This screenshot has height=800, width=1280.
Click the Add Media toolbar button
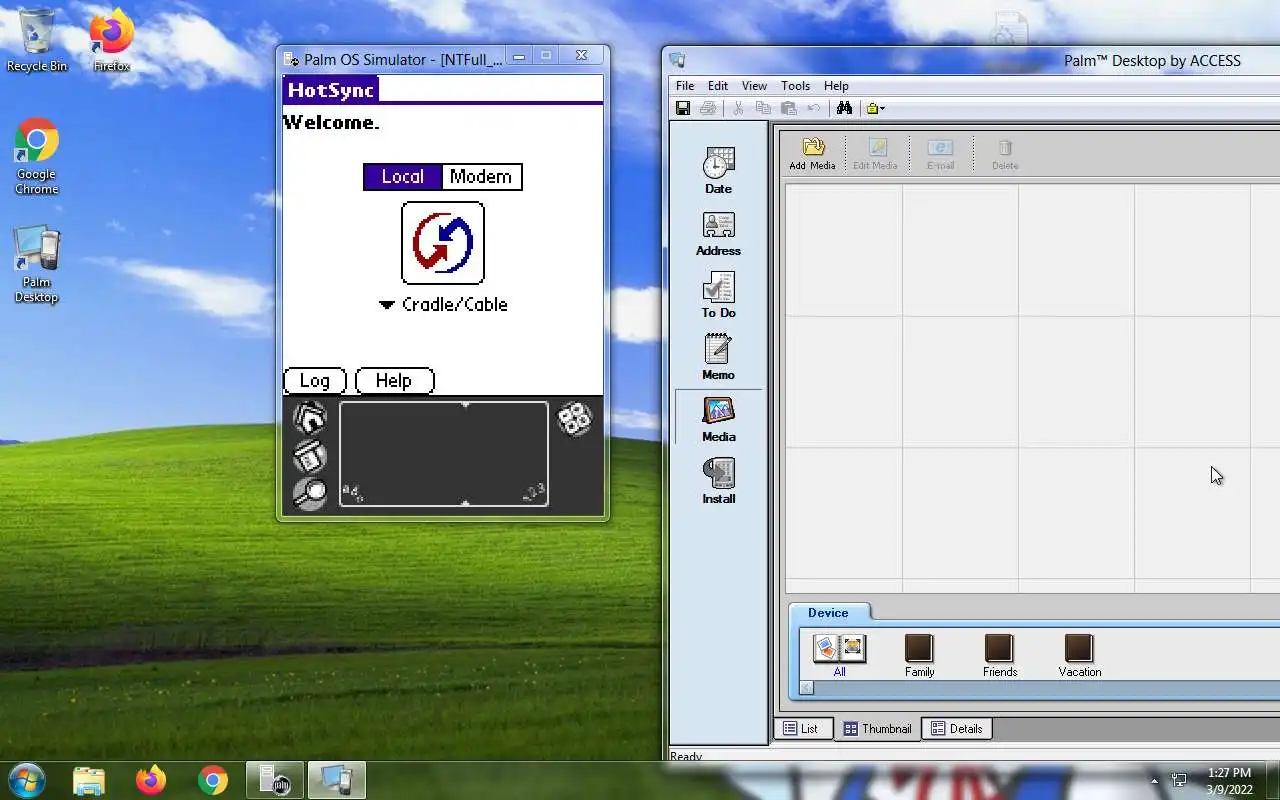[x=812, y=154]
